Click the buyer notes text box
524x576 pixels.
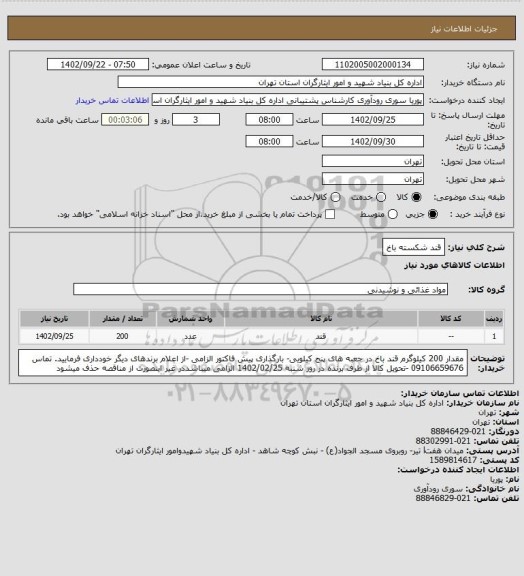(x=243, y=363)
